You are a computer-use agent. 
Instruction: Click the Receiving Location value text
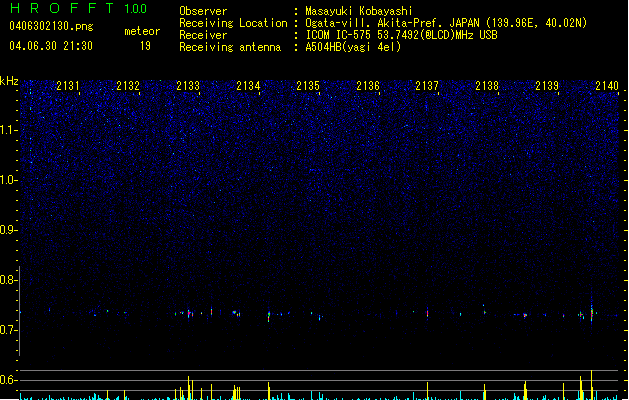pyautogui.click(x=446, y=23)
